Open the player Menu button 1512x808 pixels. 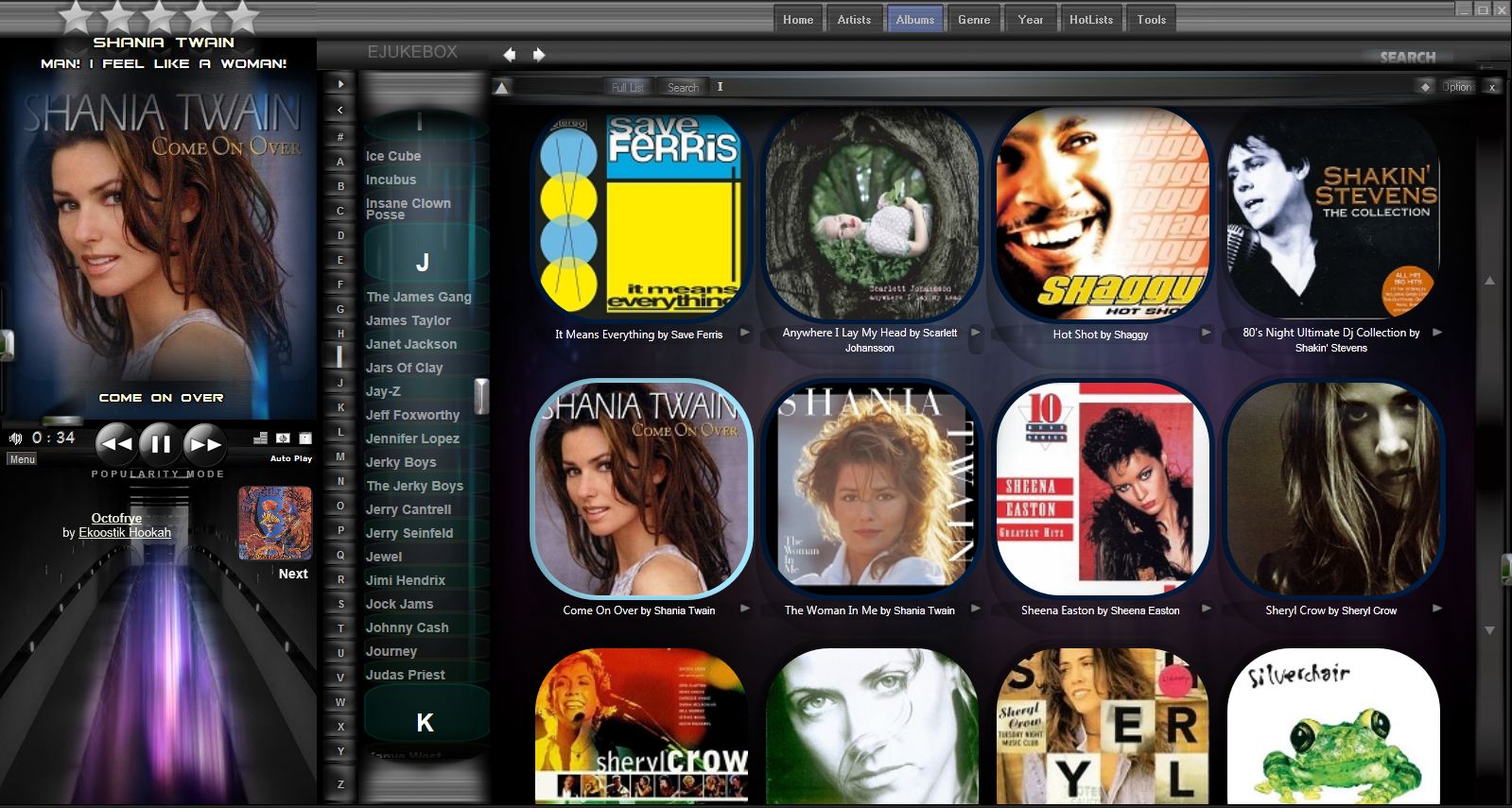click(22, 459)
